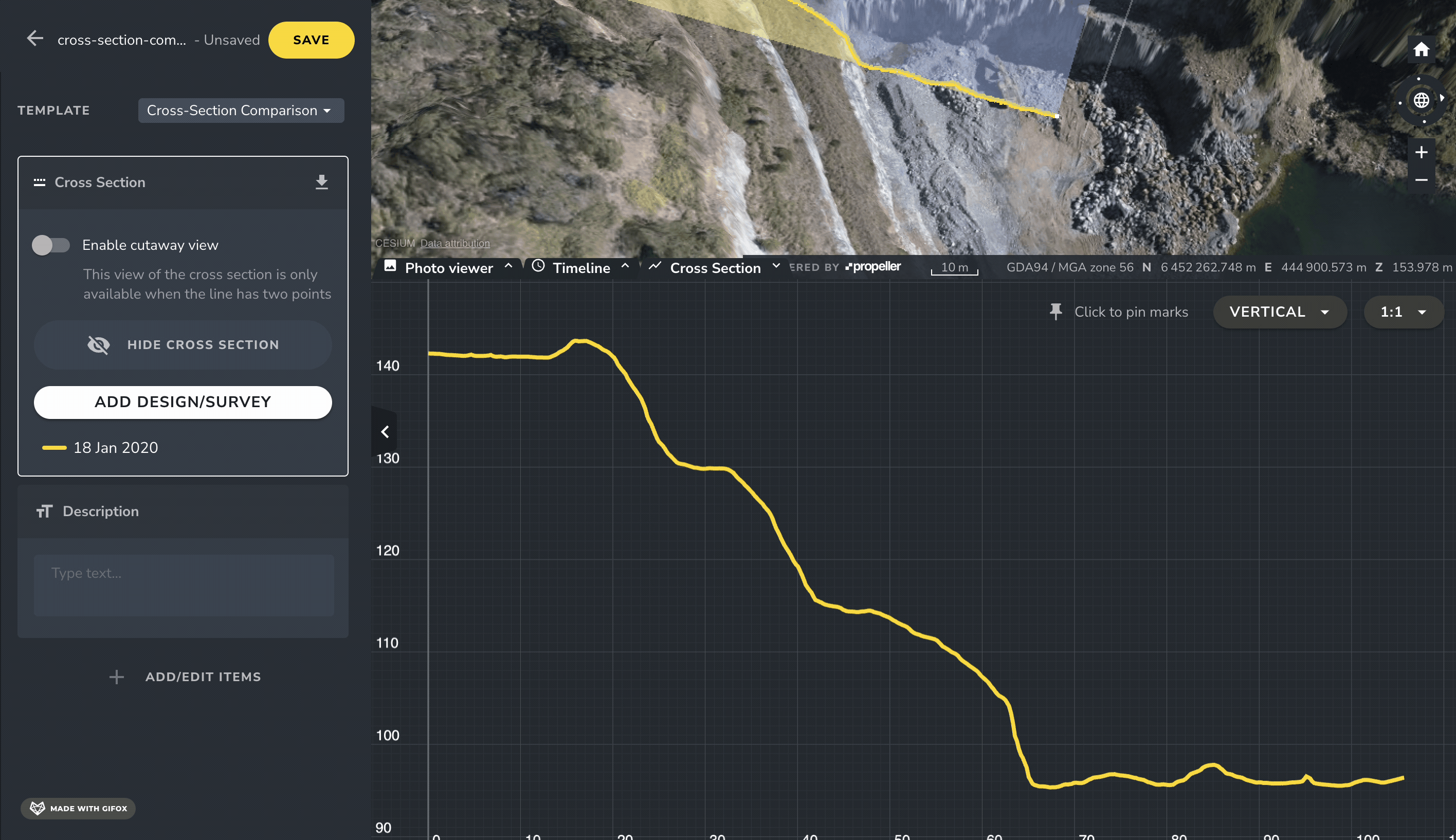
Task: Click the MADE WITH GIFOX badge
Action: tap(79, 808)
